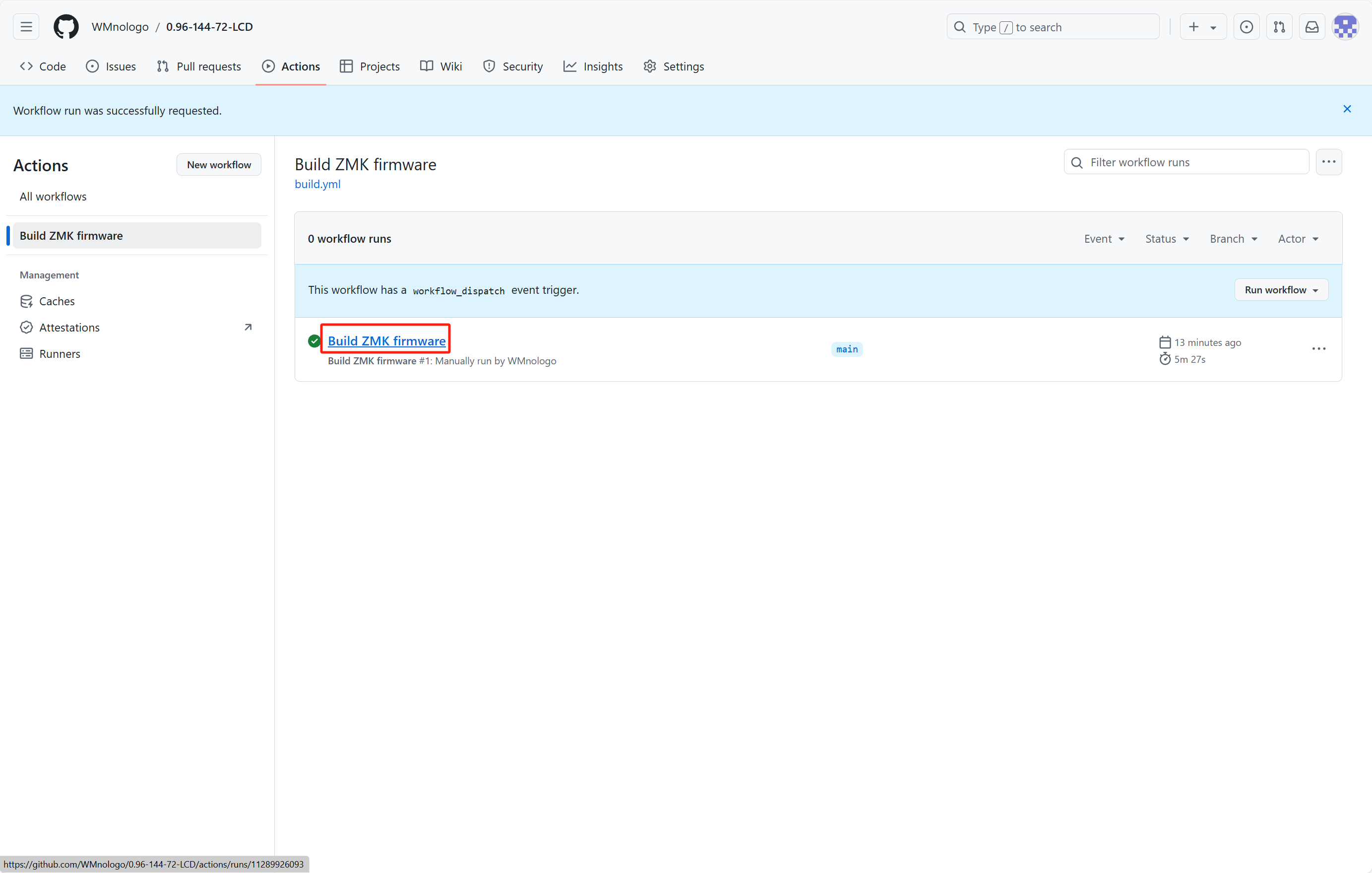Expand the Status filter dropdown

[x=1167, y=239]
